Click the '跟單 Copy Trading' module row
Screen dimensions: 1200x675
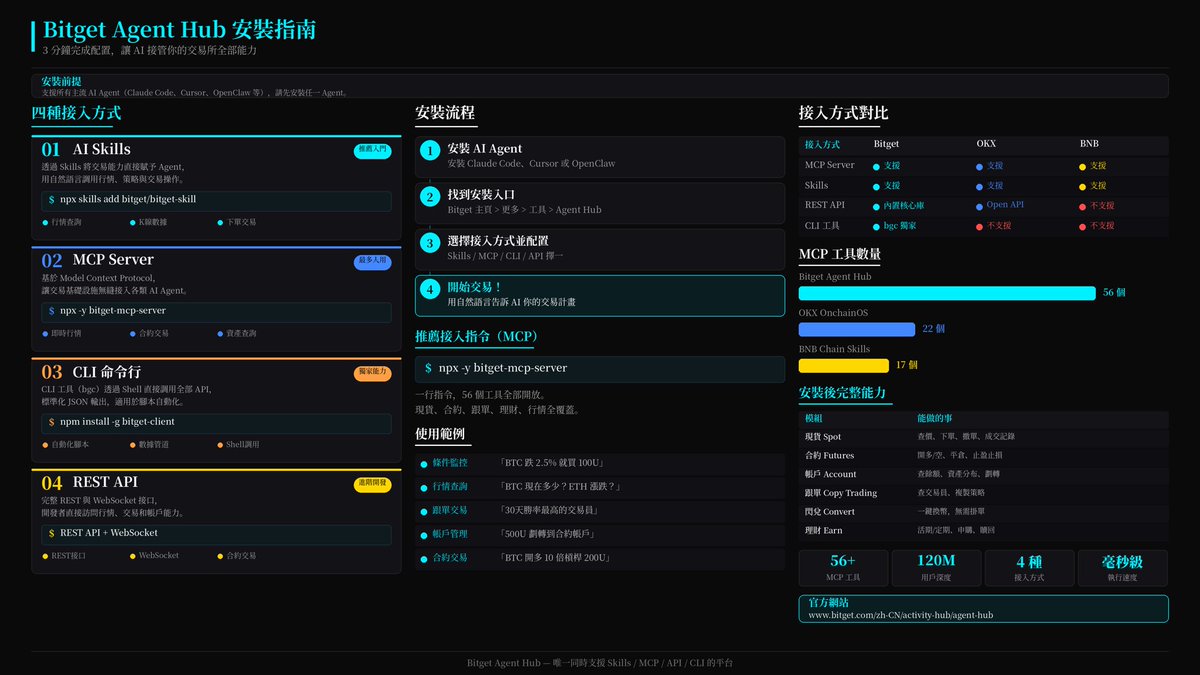983,492
